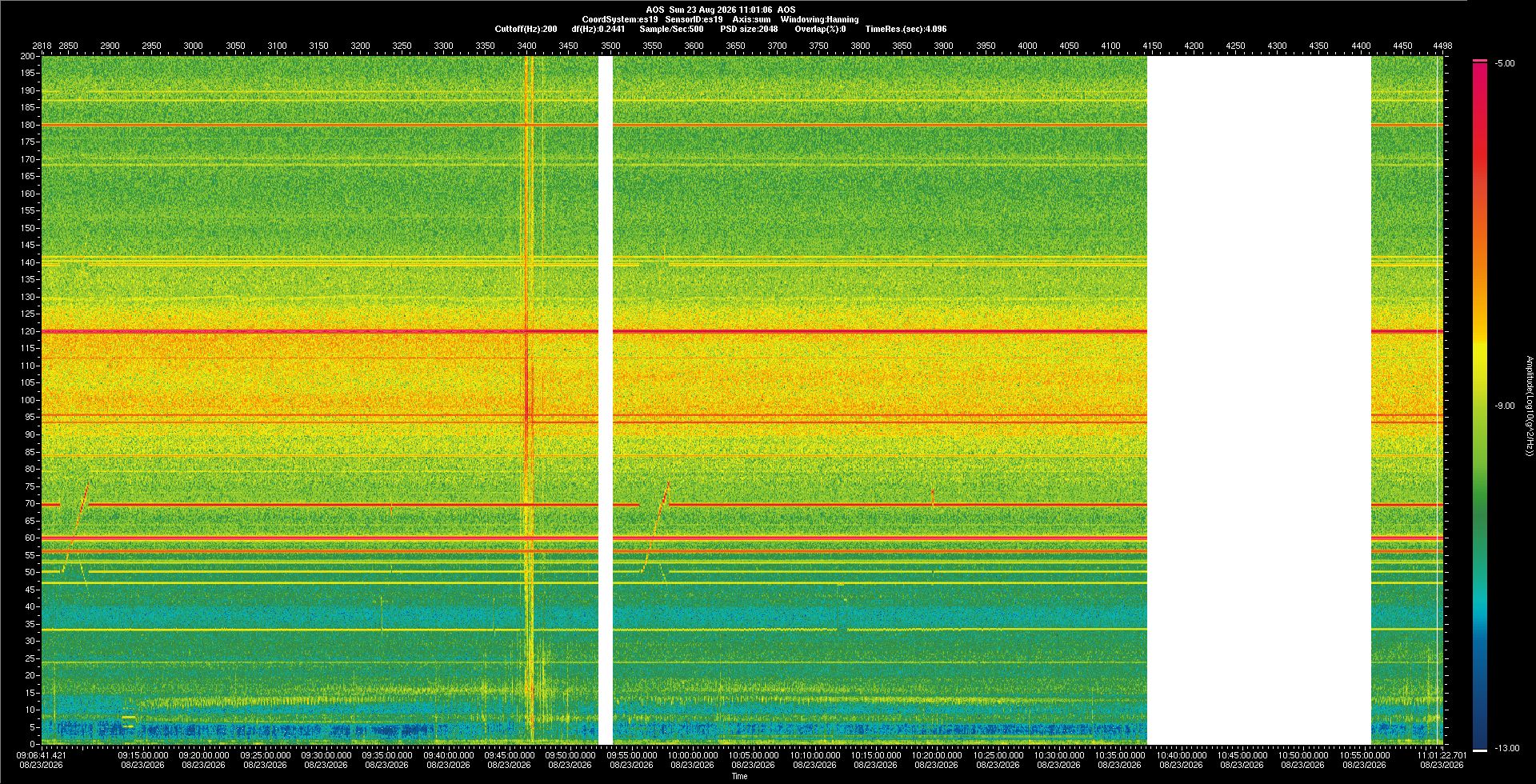The height and width of the screenshot is (784, 1536).
Task: Select the 3500 top axis label
Action: click(x=610, y=46)
